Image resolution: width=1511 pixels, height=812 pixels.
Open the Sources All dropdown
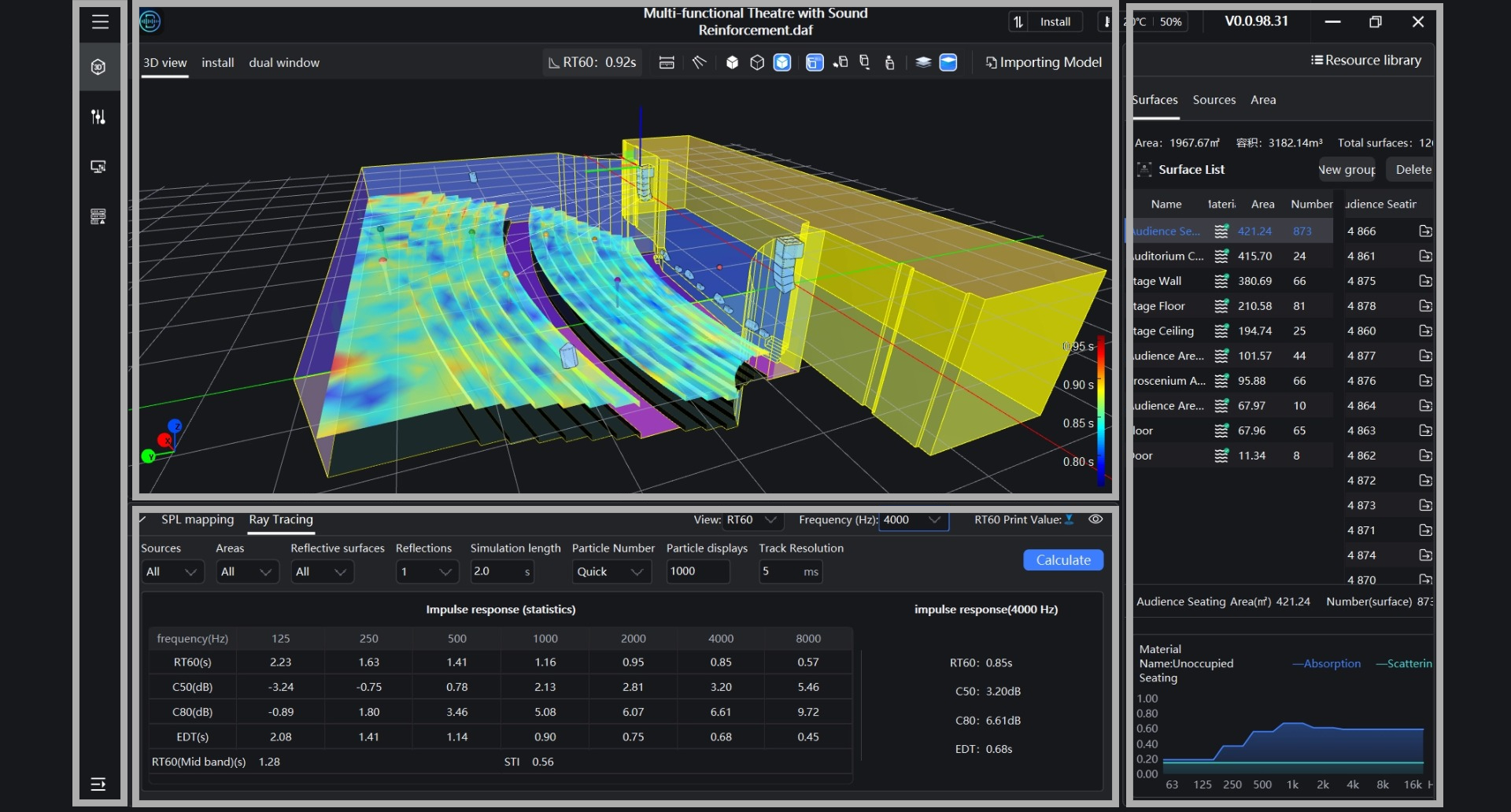(172, 572)
